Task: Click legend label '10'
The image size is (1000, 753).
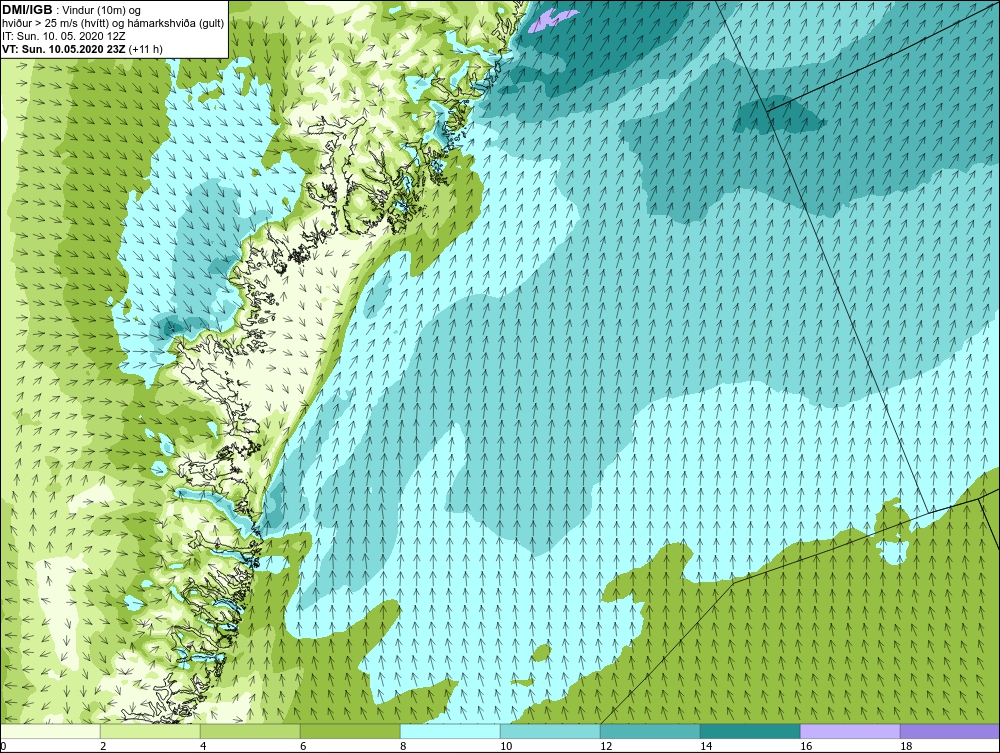Action: pyautogui.click(x=506, y=746)
